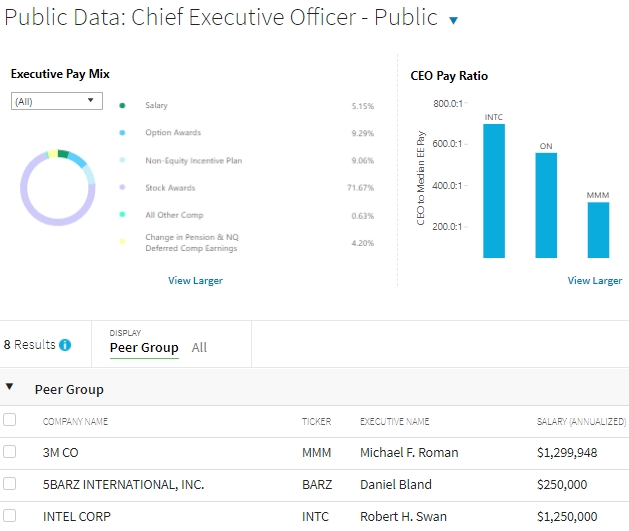Click the info icon beside 8 Results
This screenshot has height=531, width=629.
coord(65,345)
